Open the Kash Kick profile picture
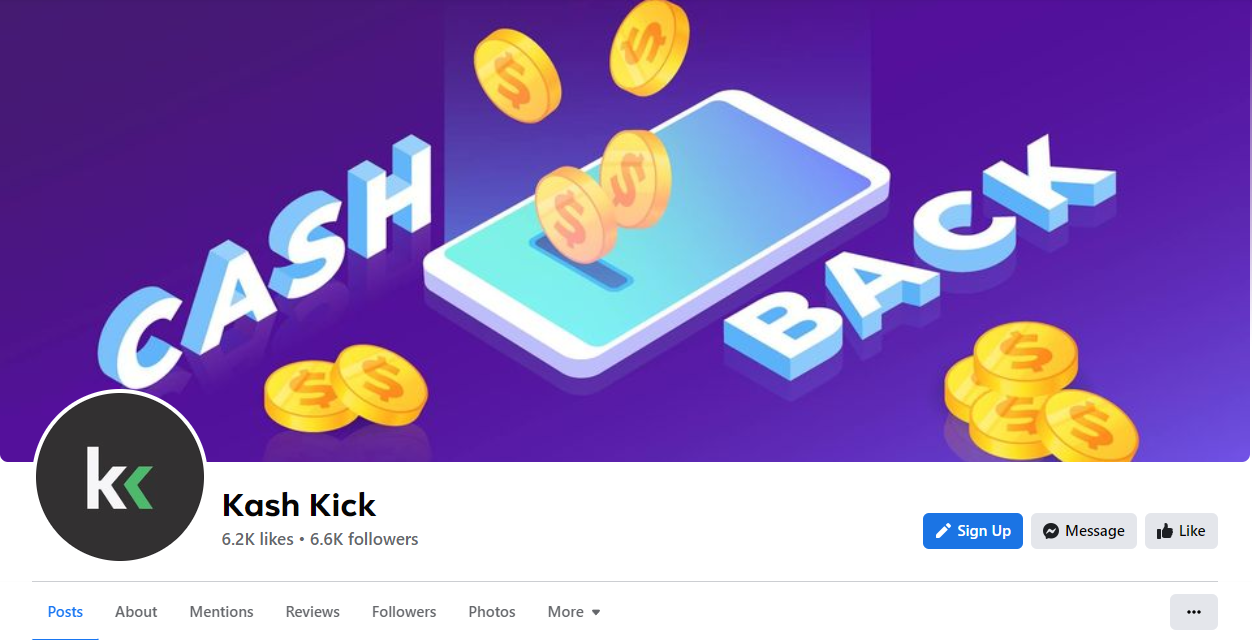Viewport: 1252px width, 640px height. tap(120, 476)
